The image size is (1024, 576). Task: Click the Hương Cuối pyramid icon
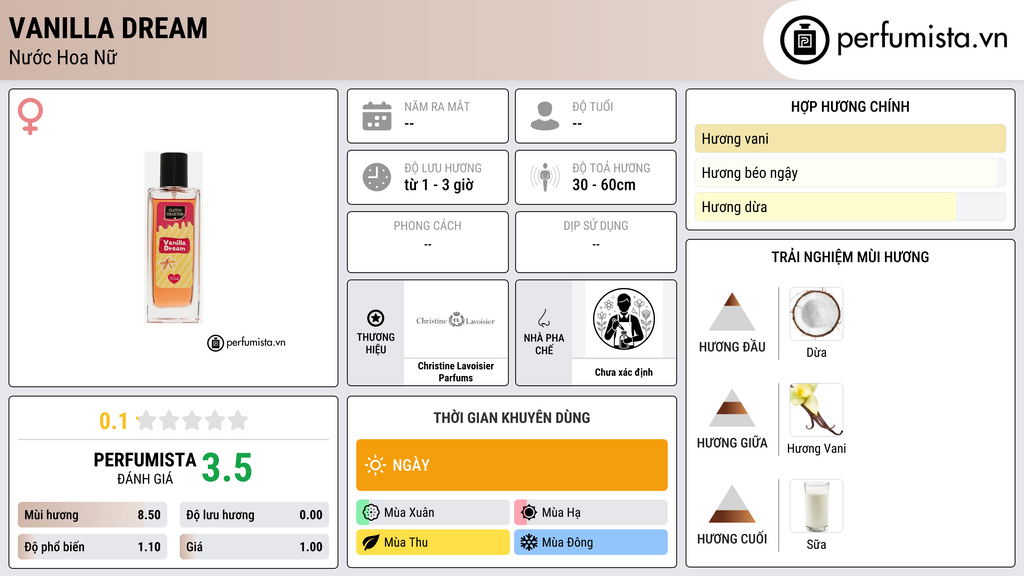[732, 504]
